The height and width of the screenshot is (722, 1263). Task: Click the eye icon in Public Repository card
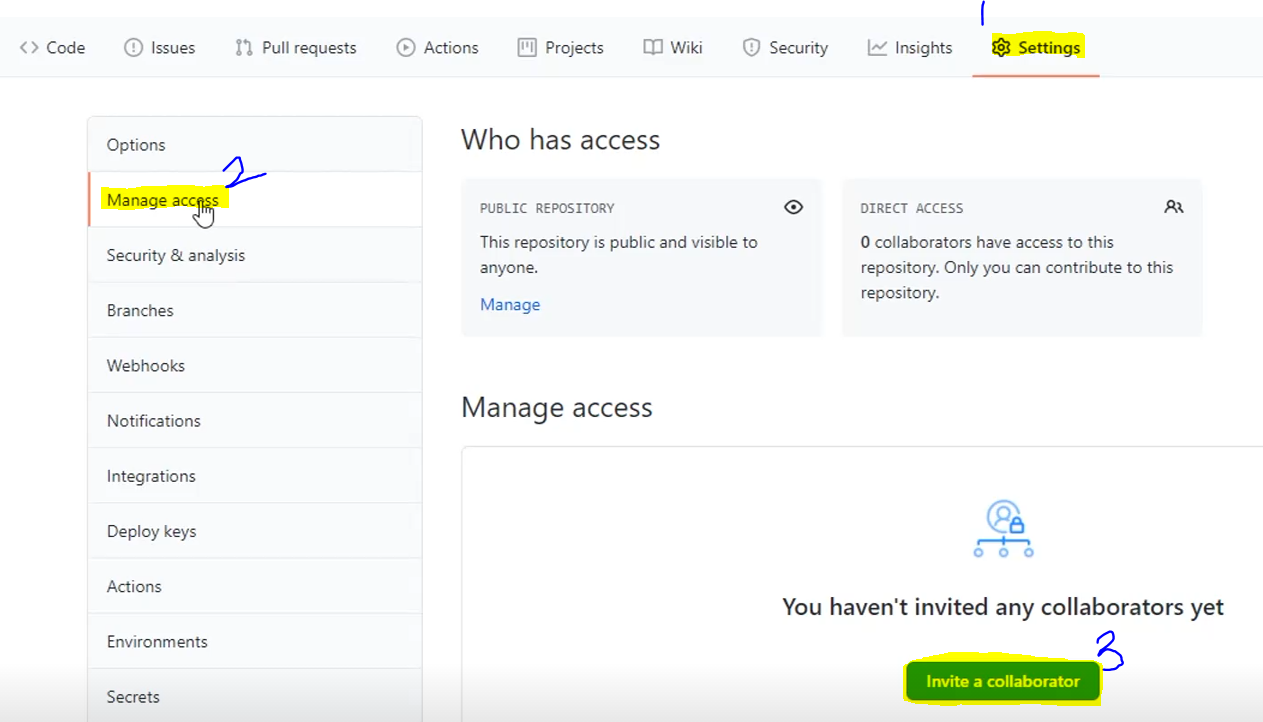tap(793, 207)
